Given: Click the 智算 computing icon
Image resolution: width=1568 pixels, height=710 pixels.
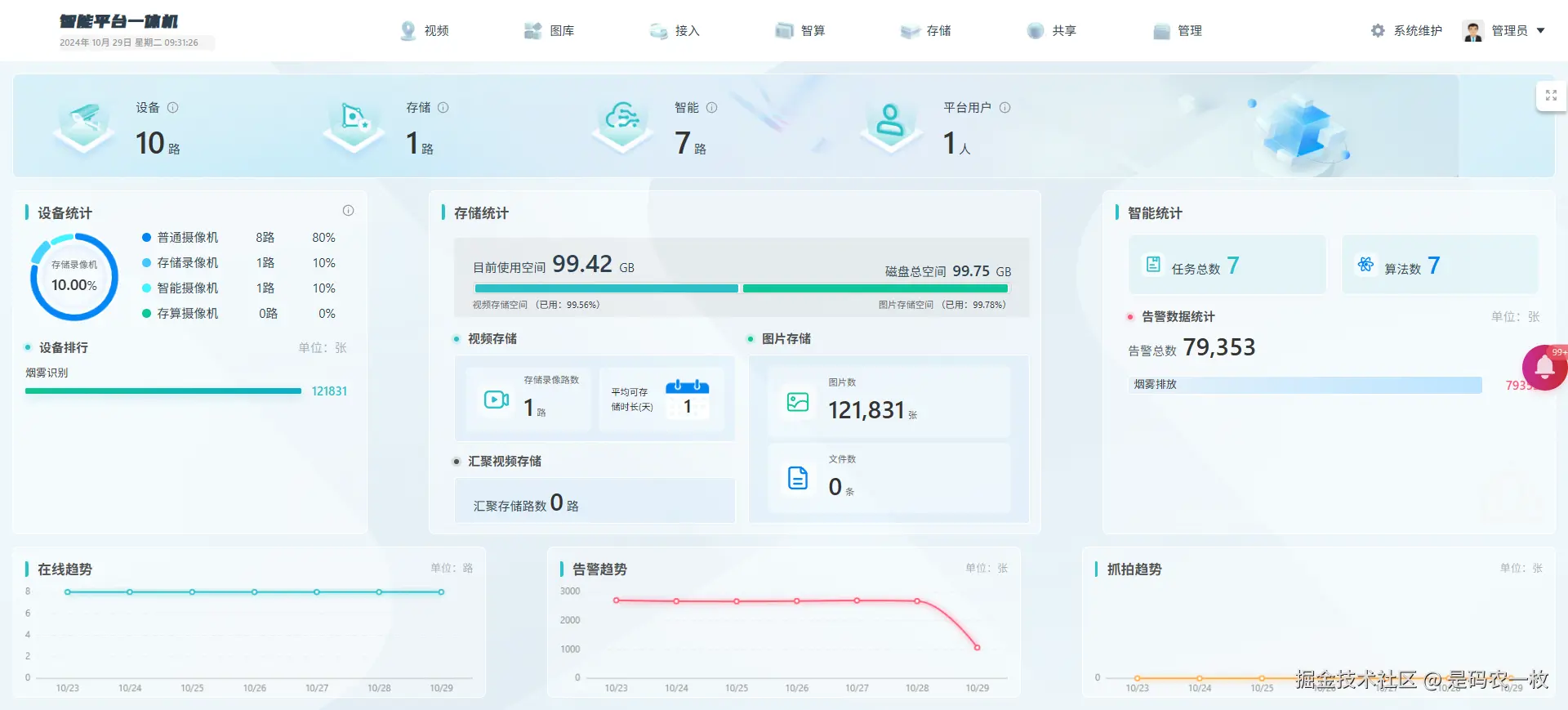Looking at the screenshot, I should point(784,30).
